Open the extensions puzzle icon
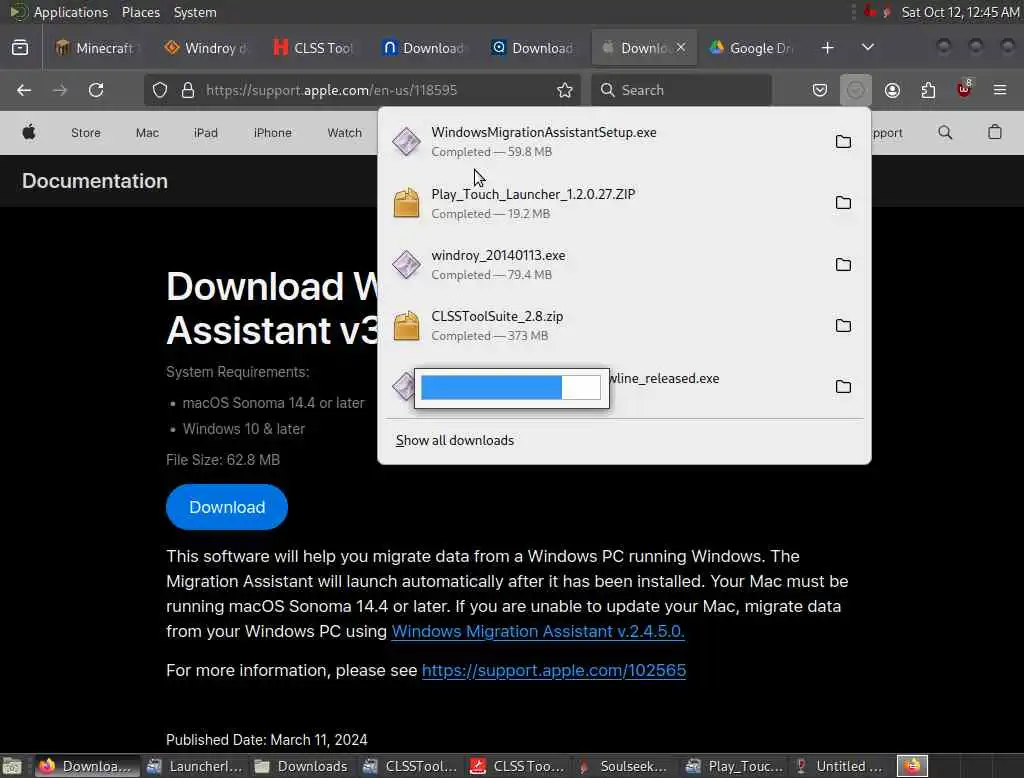Screen dimensions: 1024x778 tap(928, 90)
